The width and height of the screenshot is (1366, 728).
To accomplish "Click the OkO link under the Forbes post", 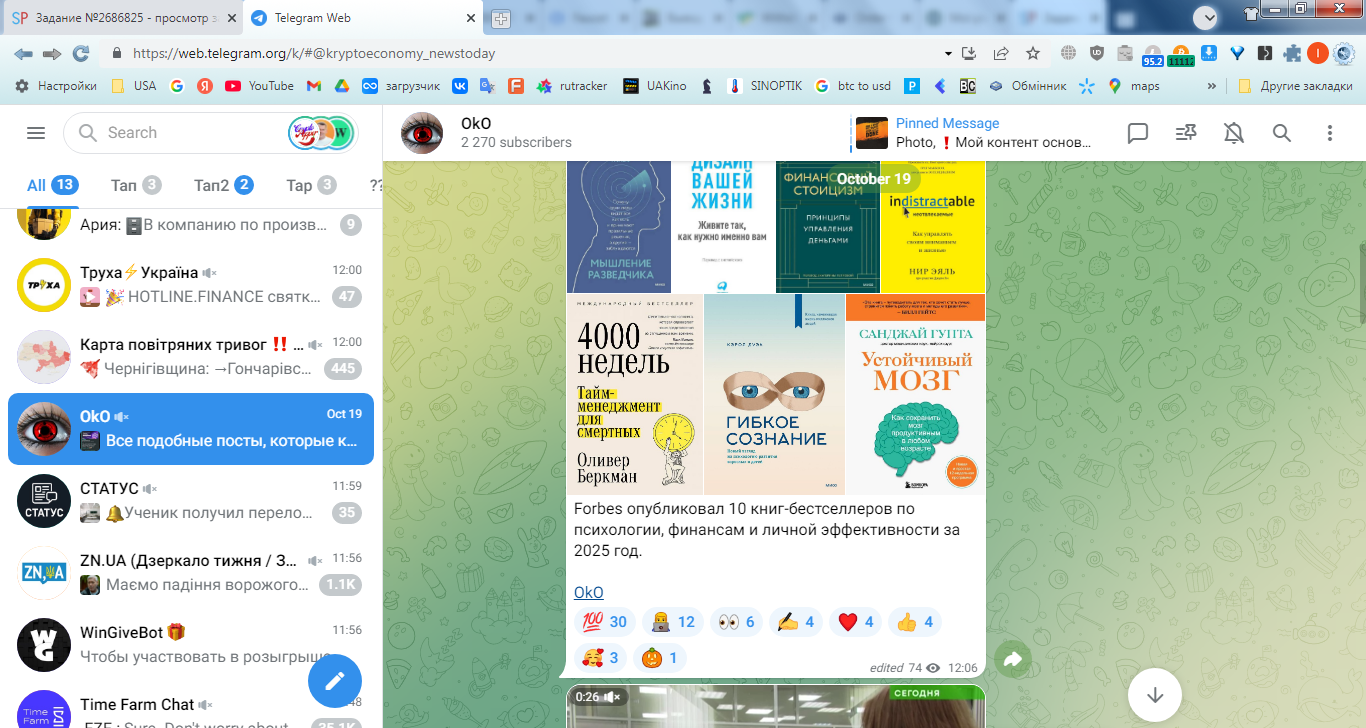I will [x=589, y=593].
